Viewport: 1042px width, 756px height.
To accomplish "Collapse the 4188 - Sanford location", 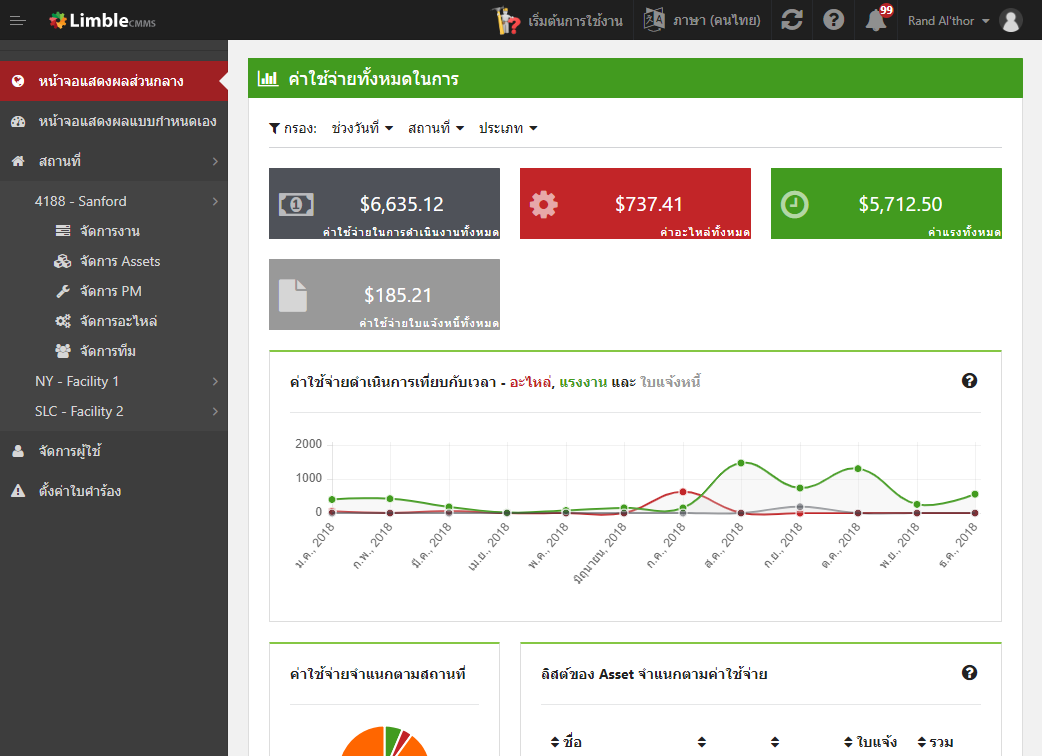I will pos(215,201).
